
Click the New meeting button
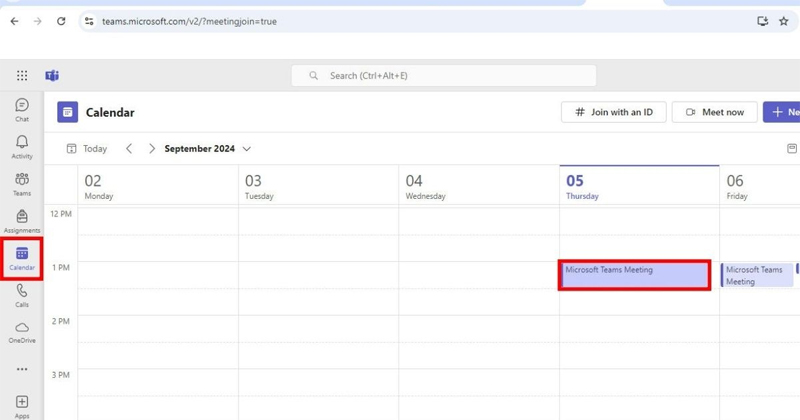click(782, 112)
